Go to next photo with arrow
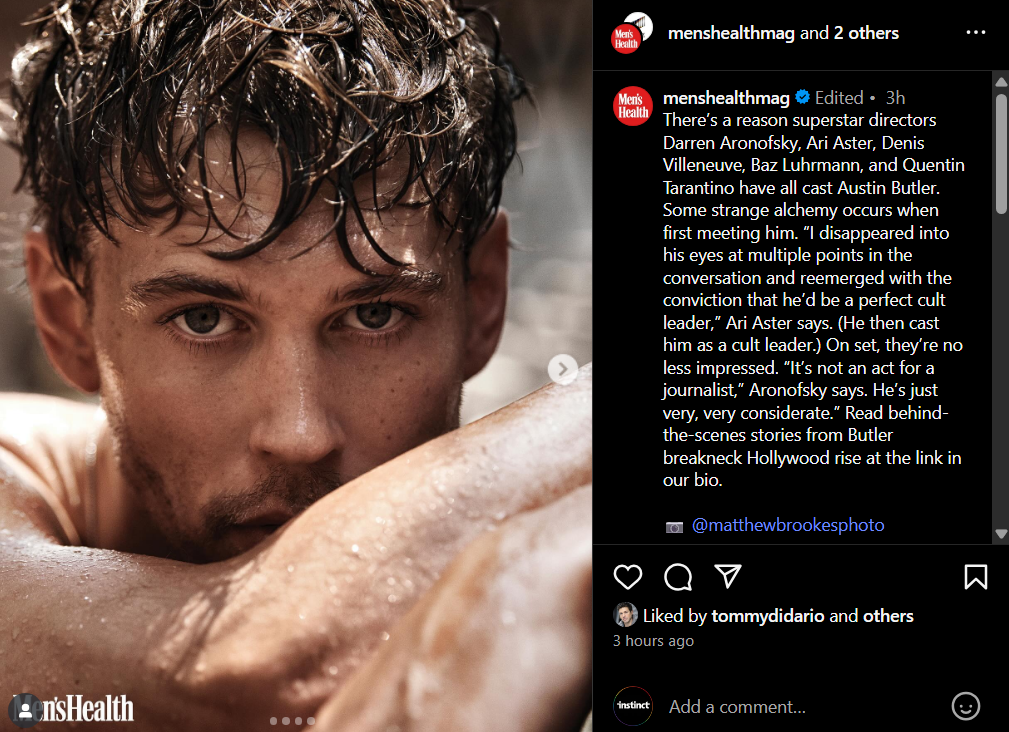The height and width of the screenshot is (732, 1009). point(562,369)
